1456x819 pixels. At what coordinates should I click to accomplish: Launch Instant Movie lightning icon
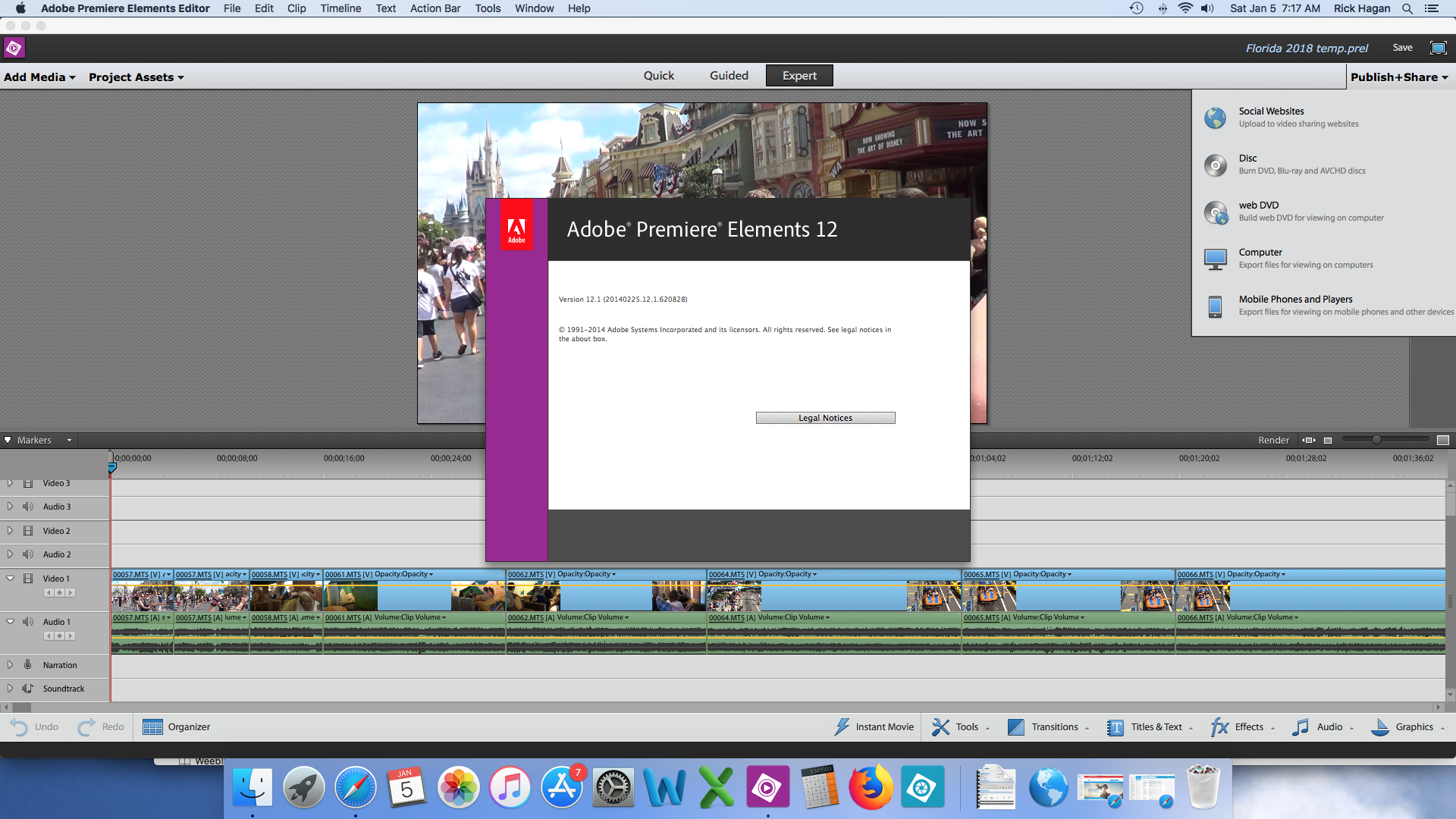[842, 727]
